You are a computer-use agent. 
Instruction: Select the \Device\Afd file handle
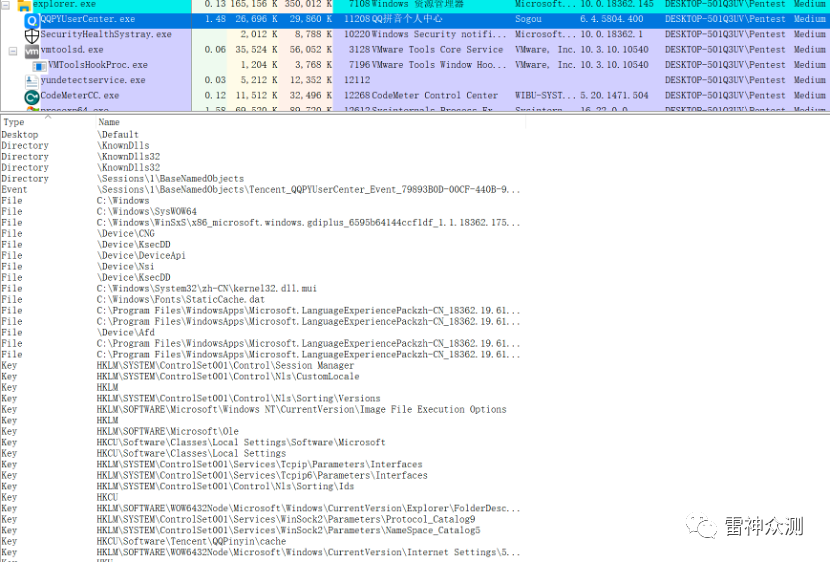click(x=126, y=332)
